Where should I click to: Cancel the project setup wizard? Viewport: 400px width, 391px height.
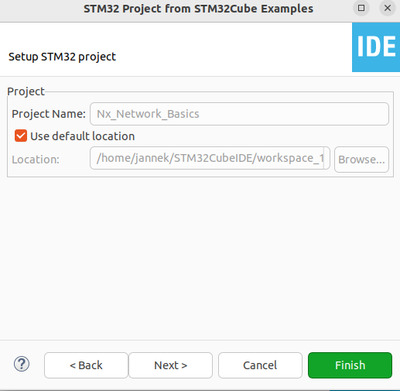(260, 365)
